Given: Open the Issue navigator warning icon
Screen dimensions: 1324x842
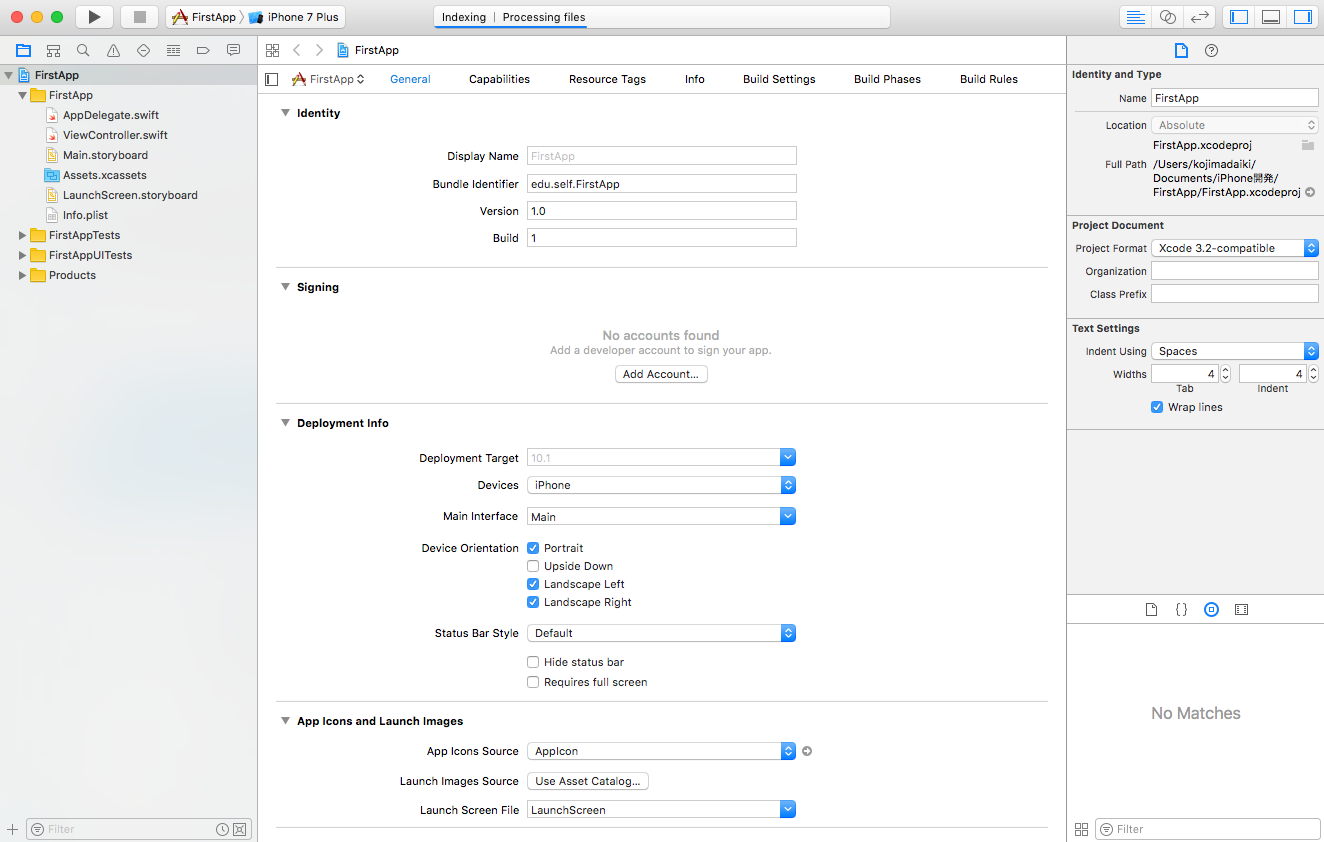Looking at the screenshot, I should pos(114,50).
